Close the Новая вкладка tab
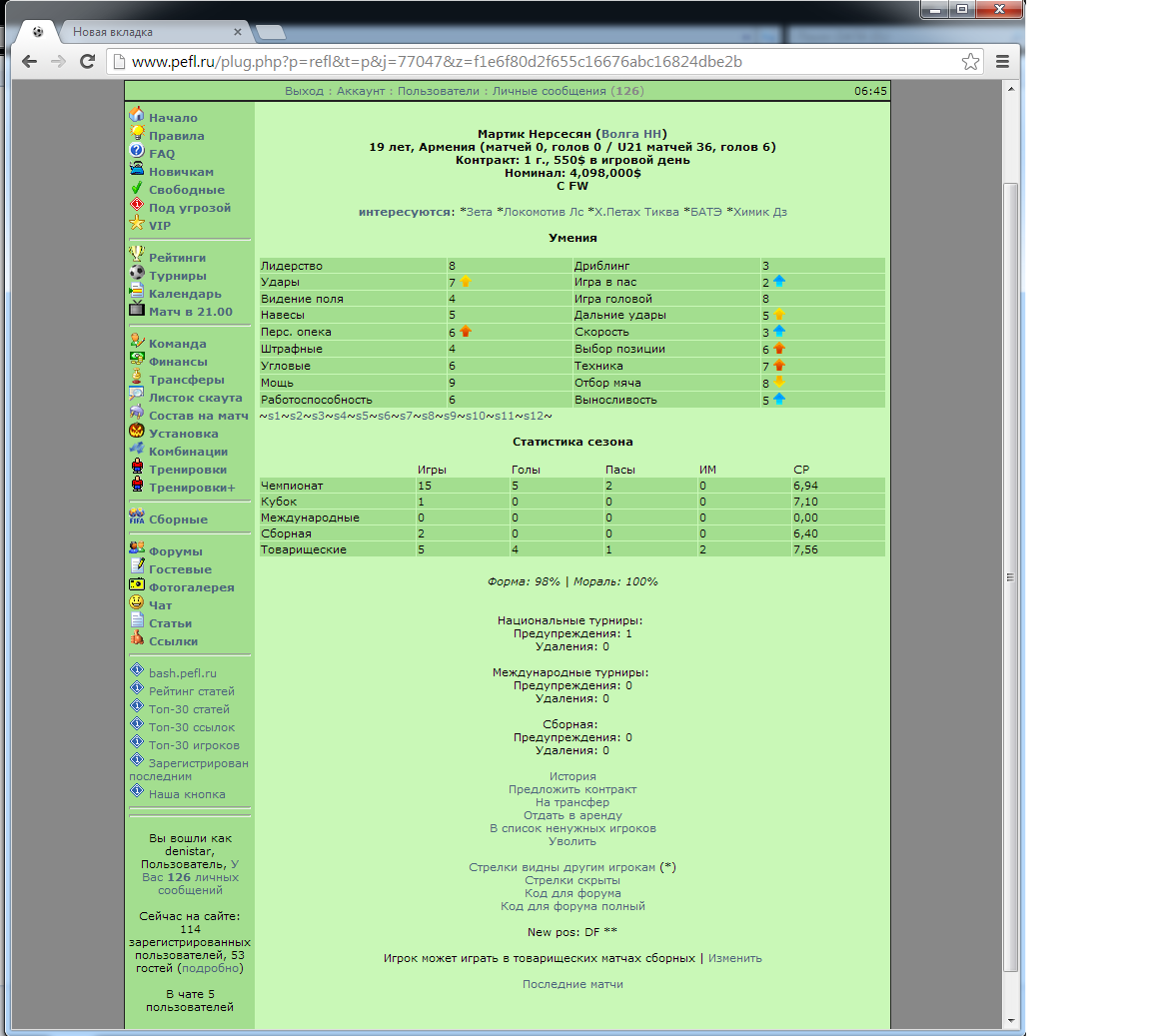The image size is (1151, 1036). (237, 32)
